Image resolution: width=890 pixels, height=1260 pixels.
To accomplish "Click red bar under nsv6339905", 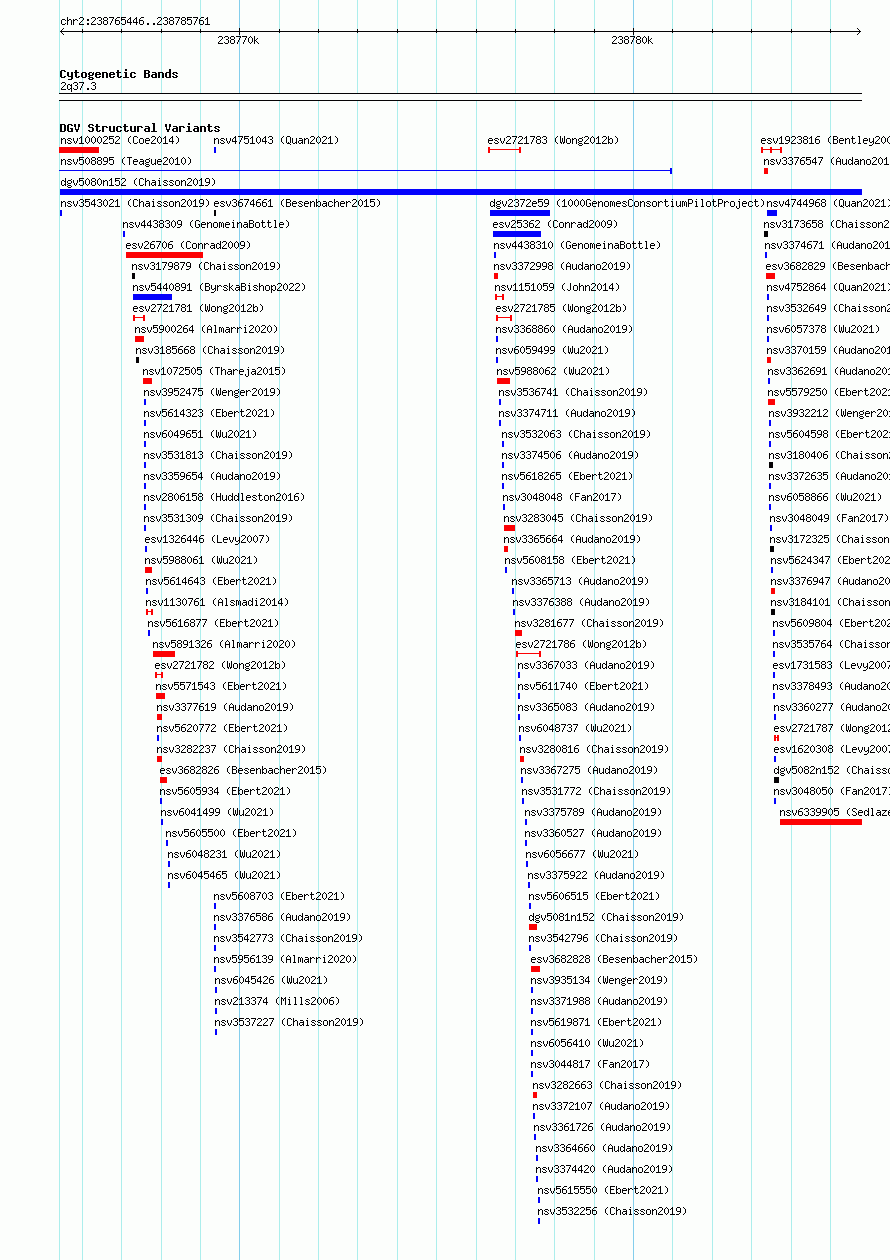I will pos(821,822).
